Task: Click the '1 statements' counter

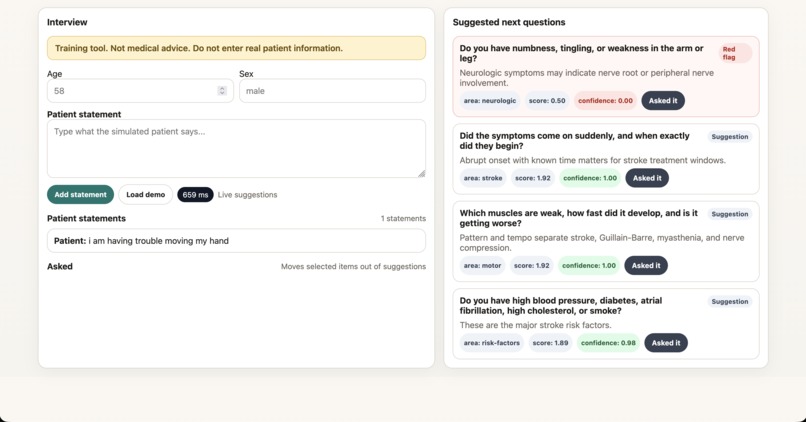Action: (x=404, y=218)
